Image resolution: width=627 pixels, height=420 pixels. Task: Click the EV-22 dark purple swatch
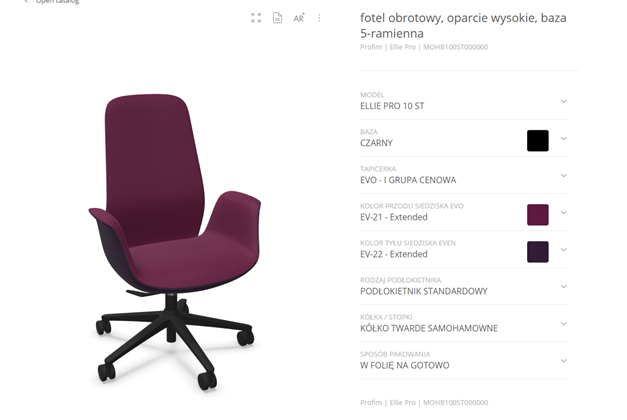tap(537, 252)
